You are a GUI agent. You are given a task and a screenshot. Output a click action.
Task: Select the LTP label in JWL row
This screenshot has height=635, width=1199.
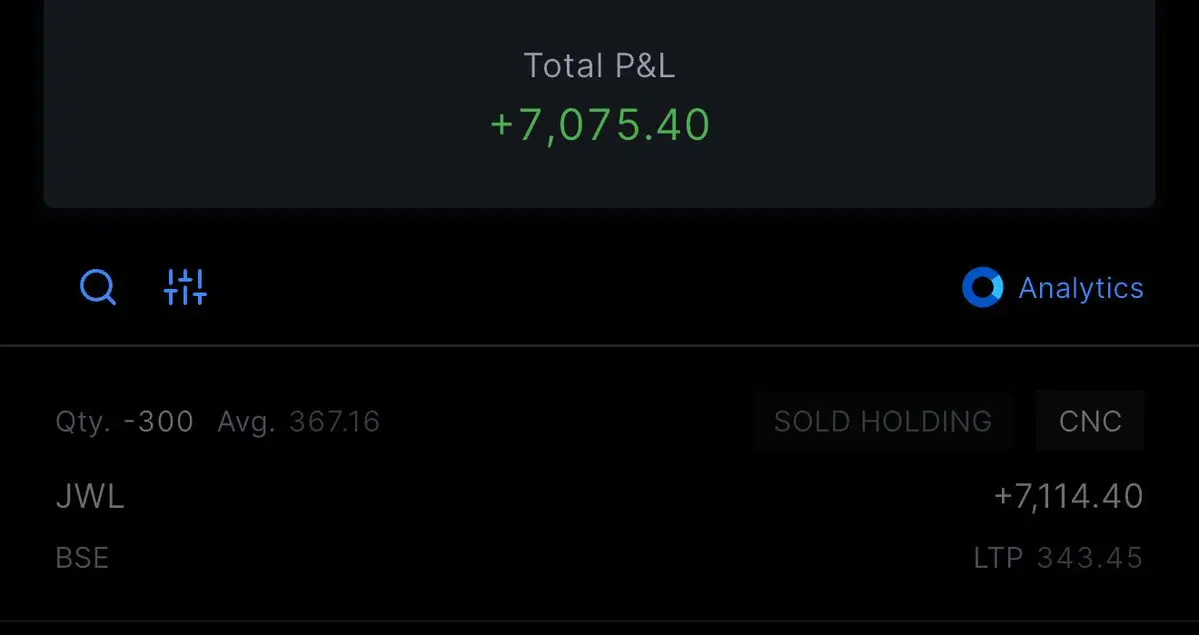coord(999,558)
